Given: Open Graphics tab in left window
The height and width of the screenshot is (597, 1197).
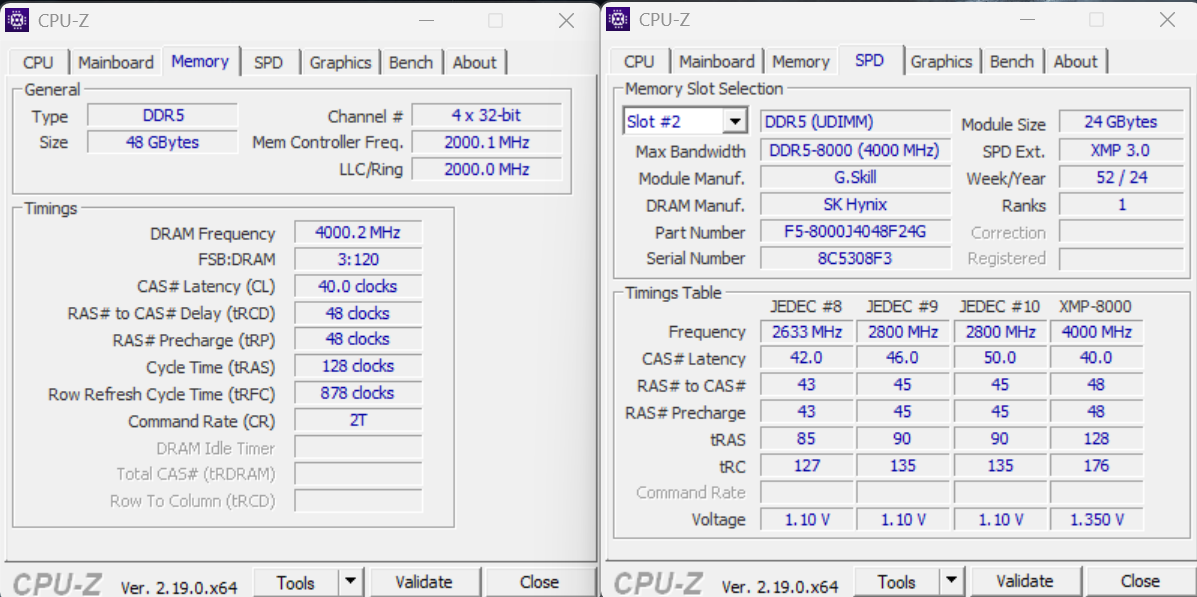Looking at the screenshot, I should pyautogui.click(x=340, y=63).
